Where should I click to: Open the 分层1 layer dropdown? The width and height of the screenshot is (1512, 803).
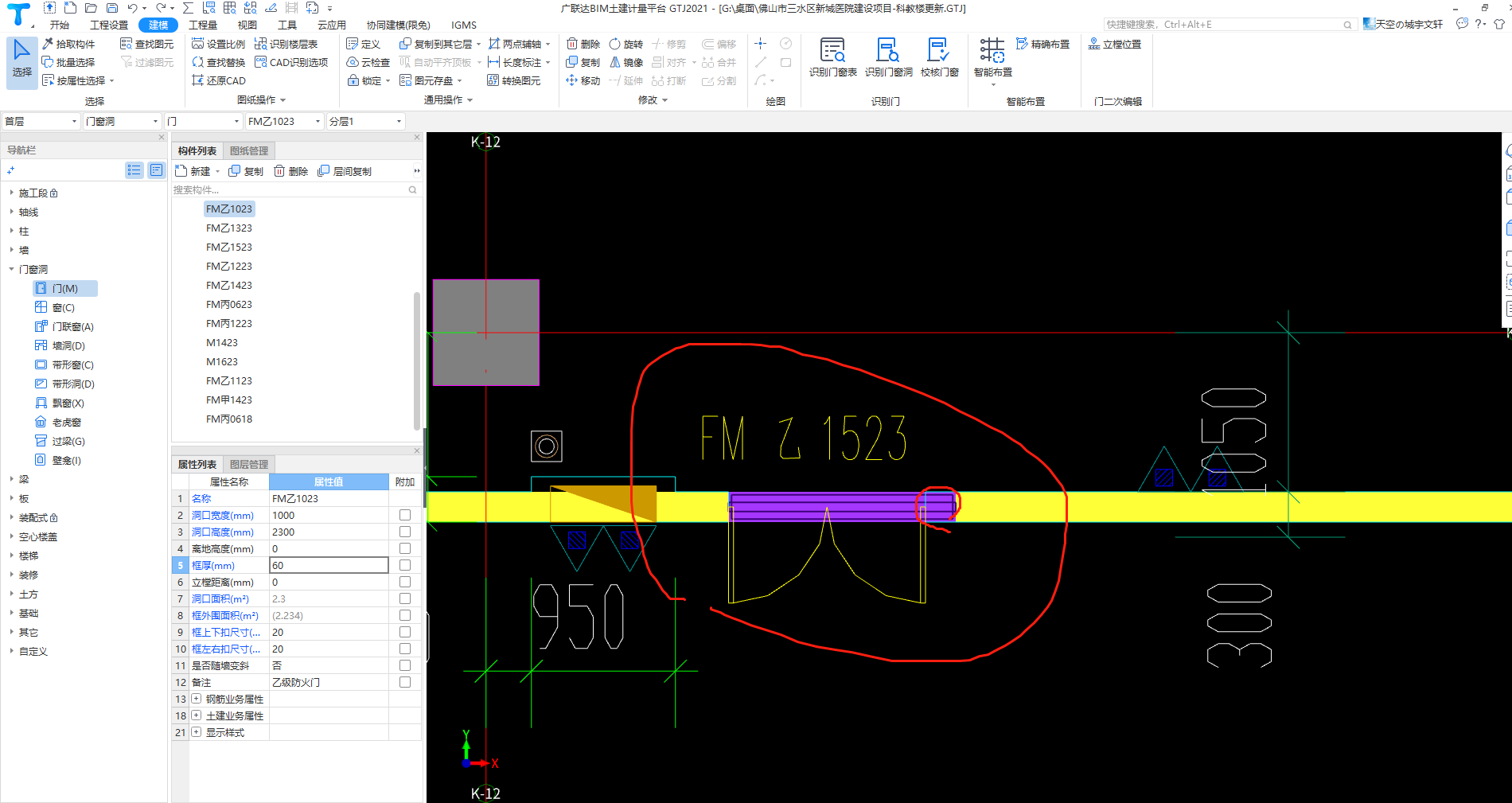tap(365, 121)
